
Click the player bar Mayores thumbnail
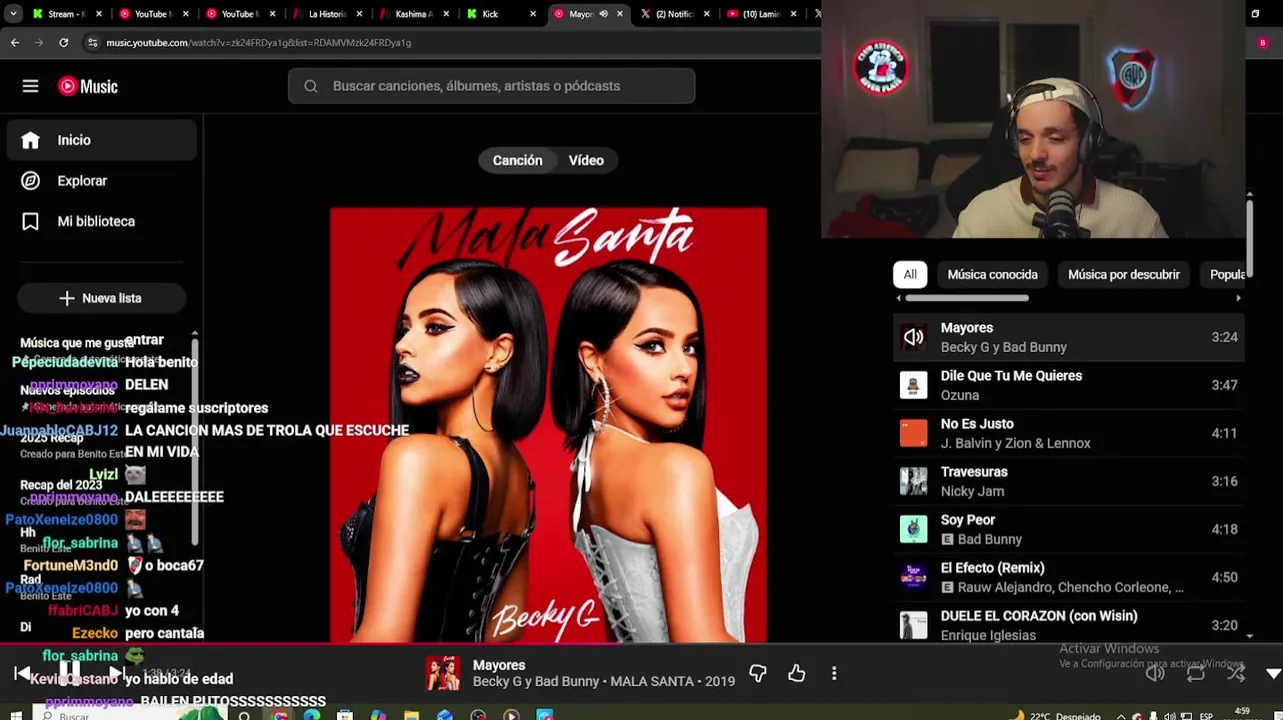pos(443,673)
